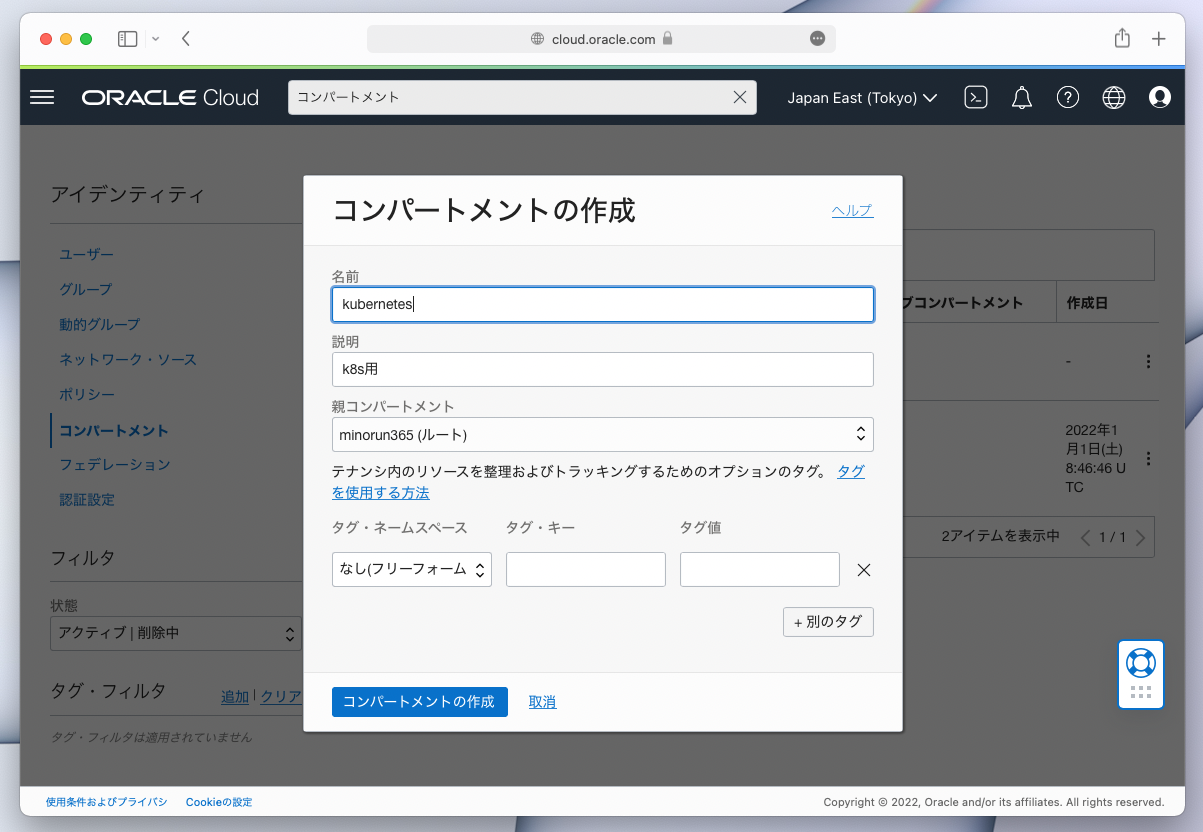The height and width of the screenshot is (832, 1203).
Task: Clear the search field with the X icon
Action: click(x=739, y=97)
